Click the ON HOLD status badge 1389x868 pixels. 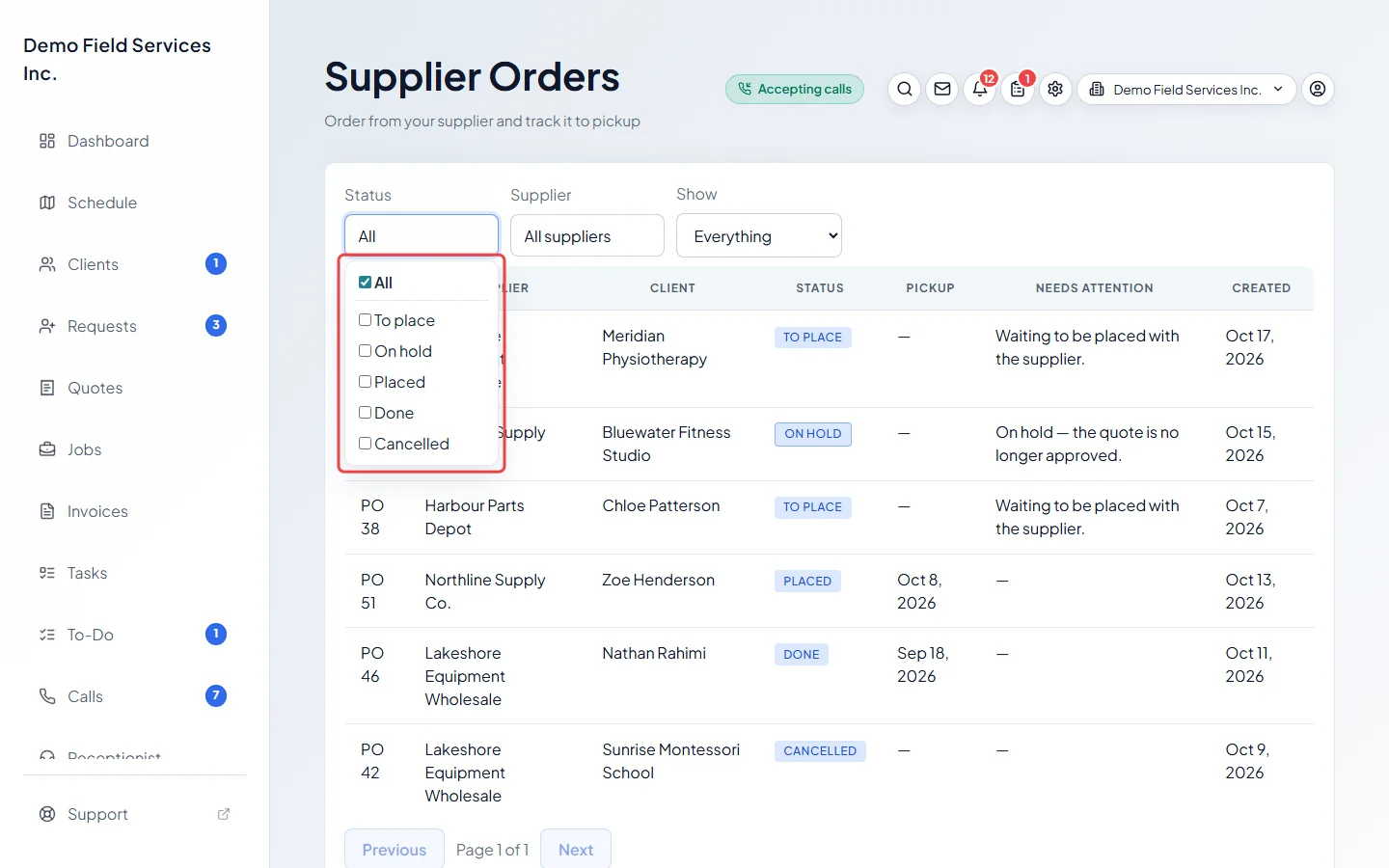813,434
